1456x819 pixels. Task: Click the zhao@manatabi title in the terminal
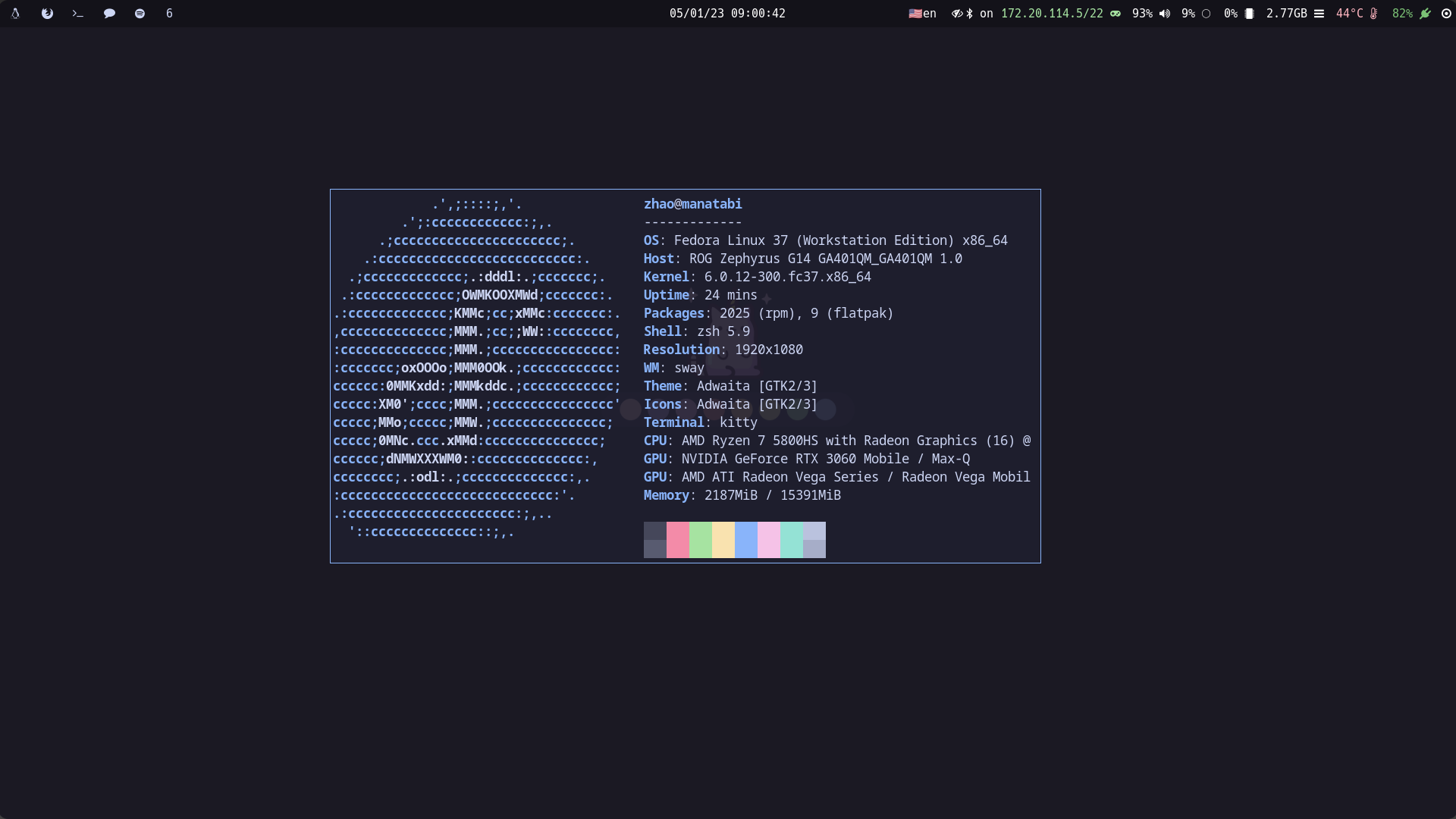693,204
